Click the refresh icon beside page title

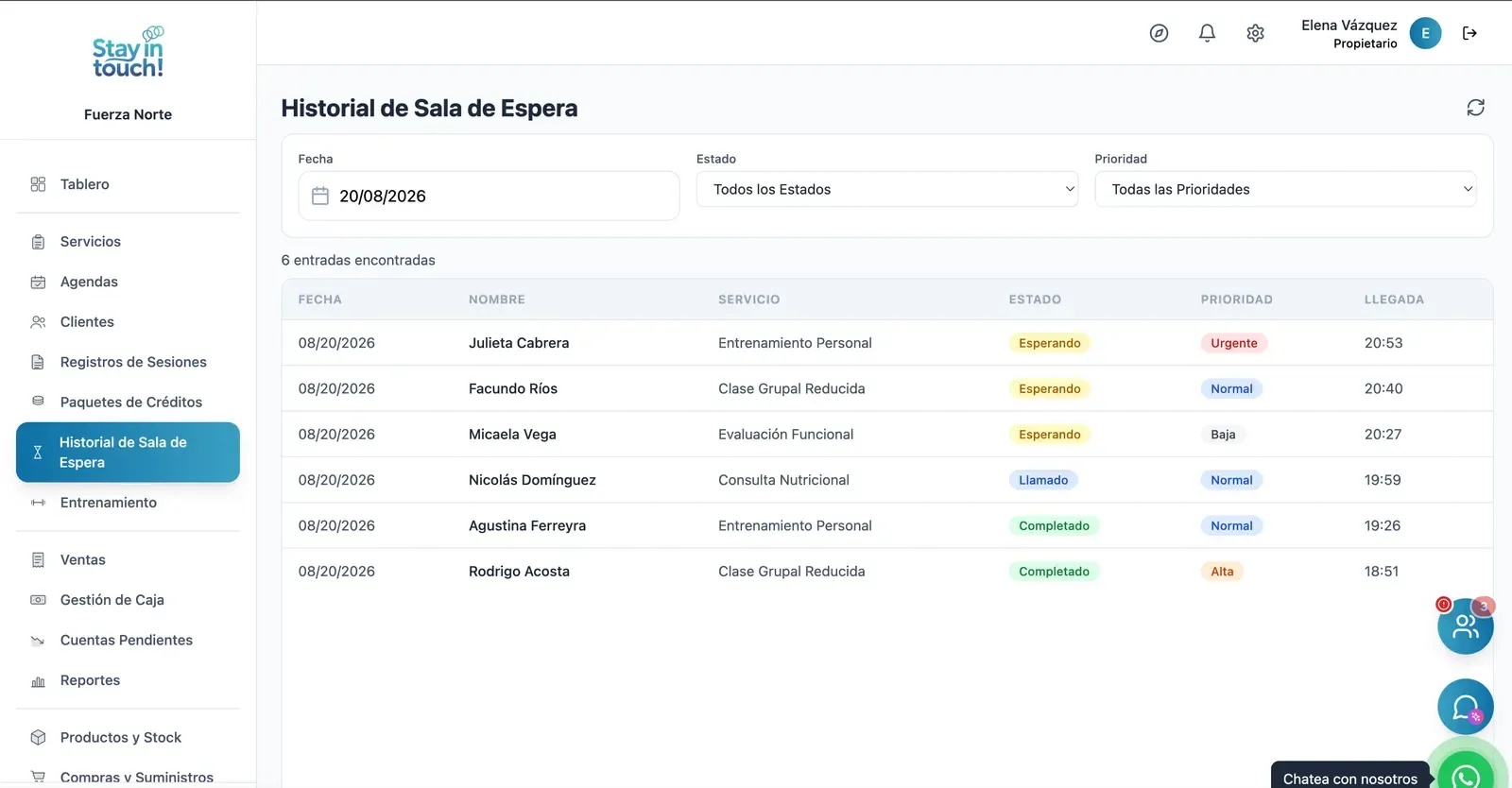tap(1475, 108)
